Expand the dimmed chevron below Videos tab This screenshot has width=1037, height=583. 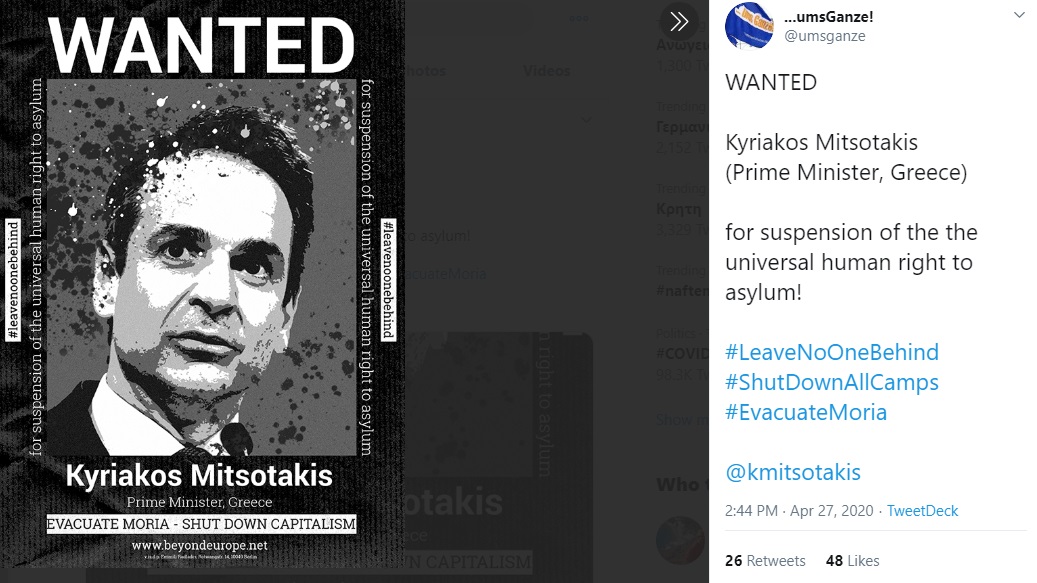coord(586,120)
